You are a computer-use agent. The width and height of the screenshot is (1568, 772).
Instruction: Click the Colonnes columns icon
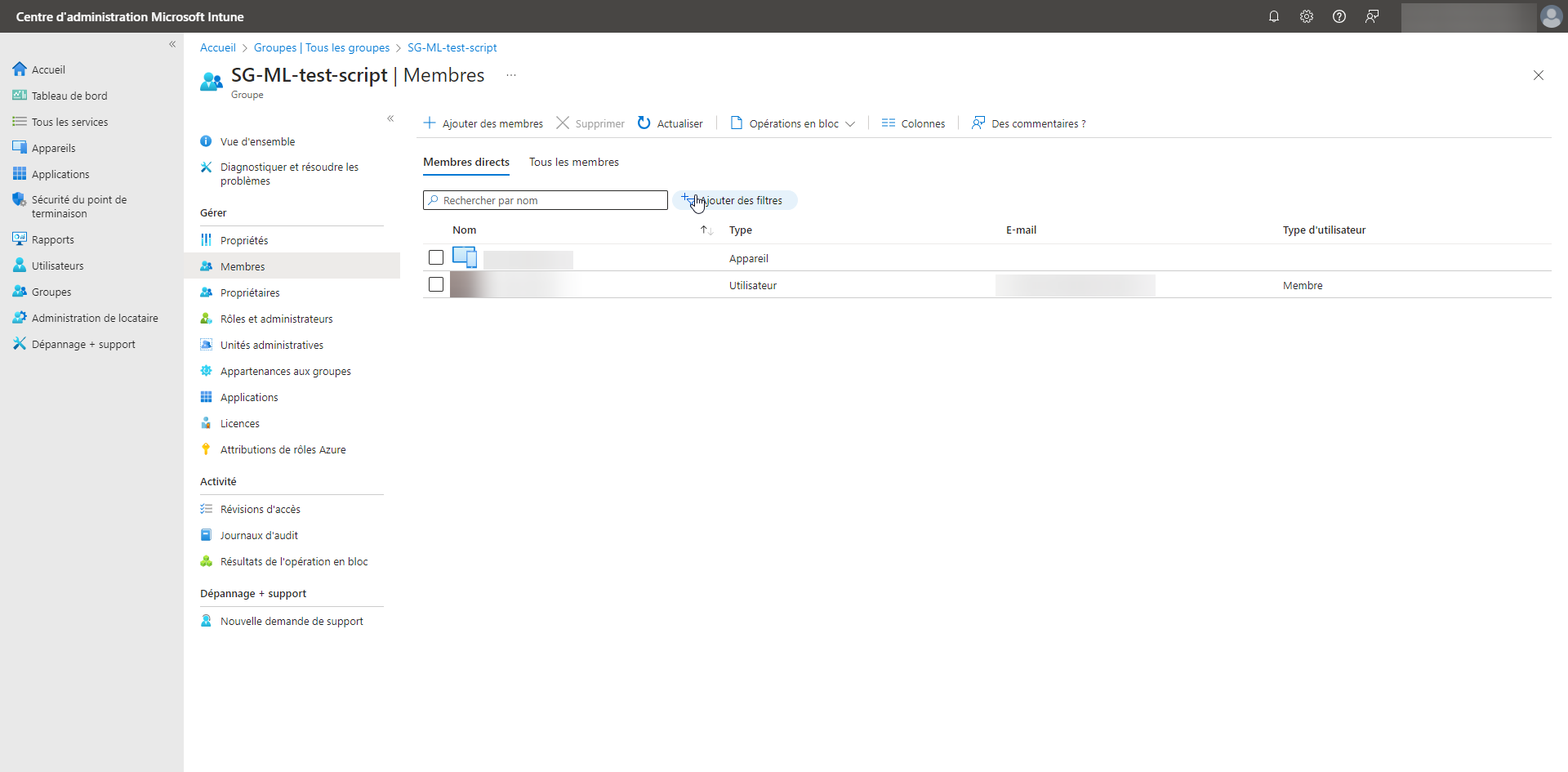(x=889, y=123)
